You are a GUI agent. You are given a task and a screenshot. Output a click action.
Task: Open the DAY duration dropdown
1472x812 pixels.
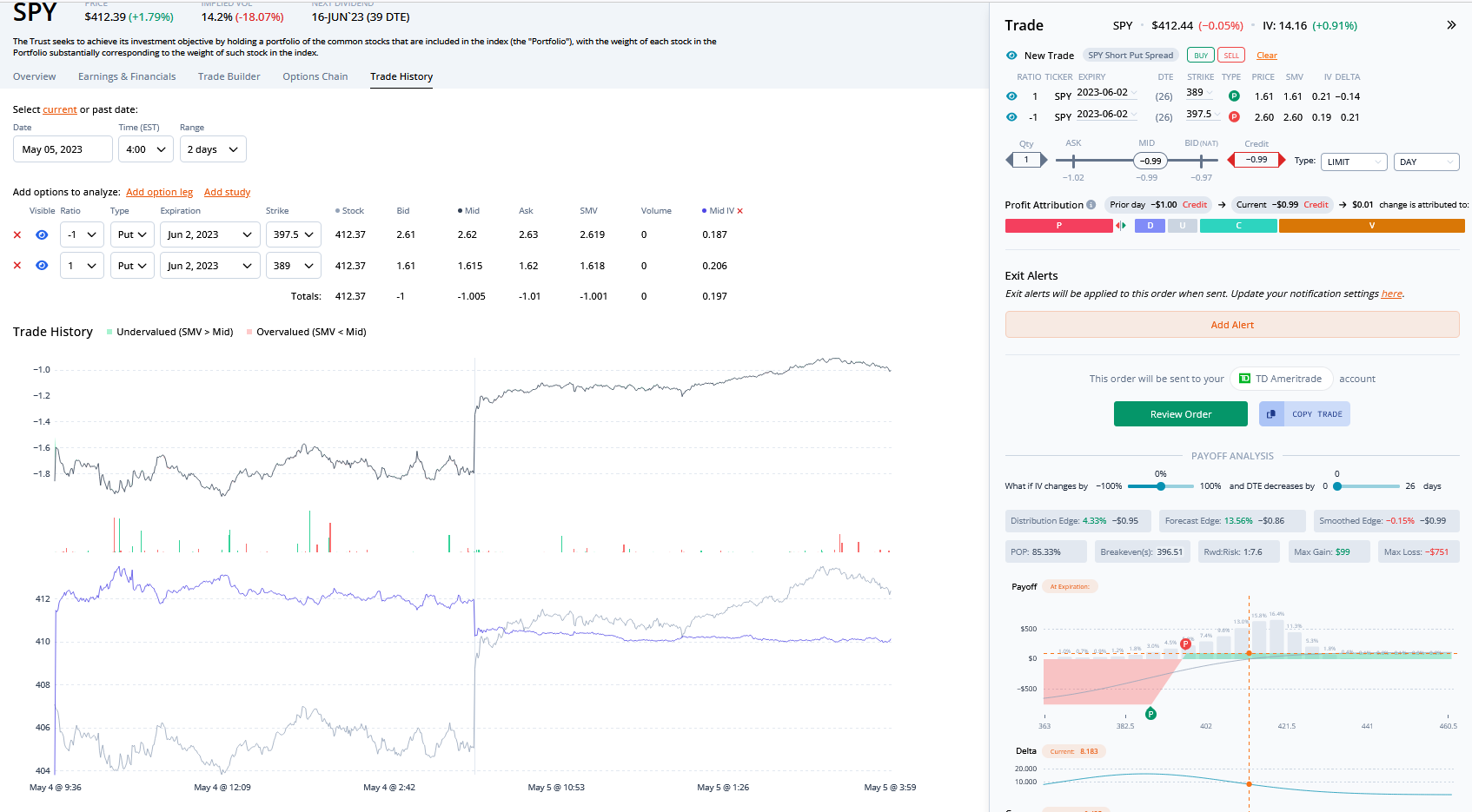pyautogui.click(x=1426, y=162)
